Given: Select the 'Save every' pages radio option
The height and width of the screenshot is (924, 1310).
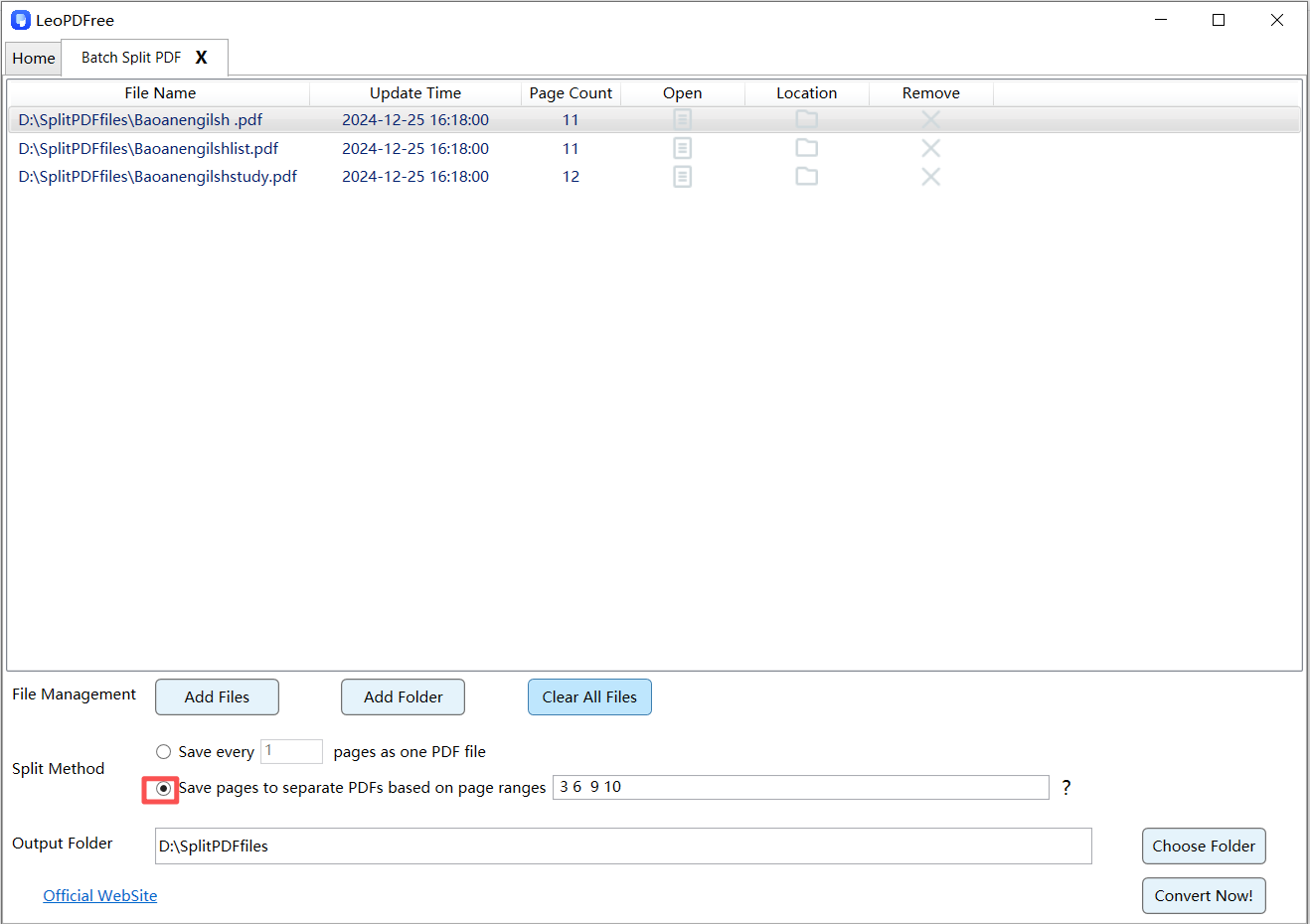Looking at the screenshot, I should pyautogui.click(x=164, y=752).
